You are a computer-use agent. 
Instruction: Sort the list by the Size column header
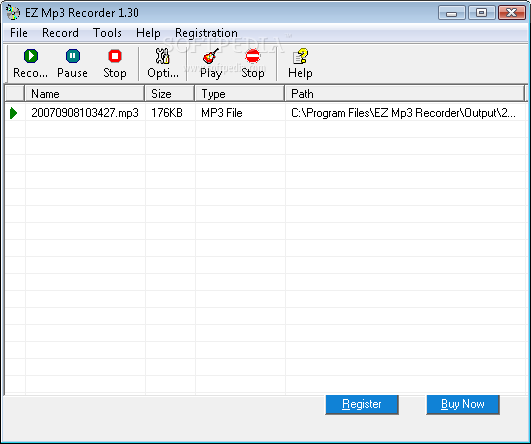[170, 93]
